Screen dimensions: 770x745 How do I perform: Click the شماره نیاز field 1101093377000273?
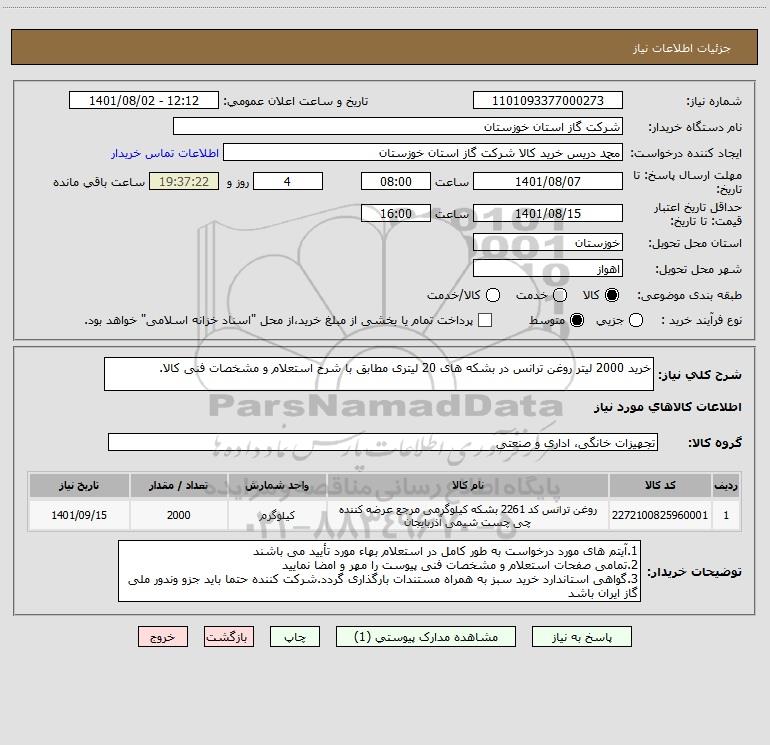(x=548, y=100)
